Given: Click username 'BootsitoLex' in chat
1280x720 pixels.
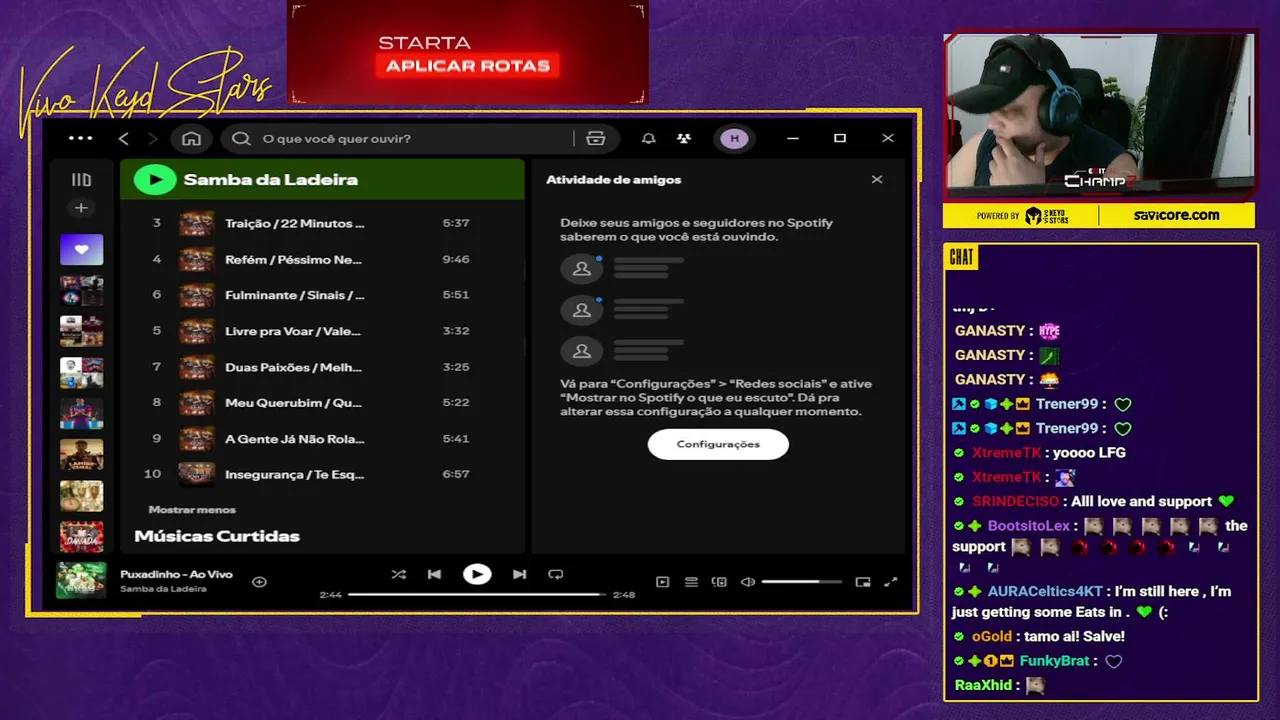Looking at the screenshot, I should point(1029,526).
